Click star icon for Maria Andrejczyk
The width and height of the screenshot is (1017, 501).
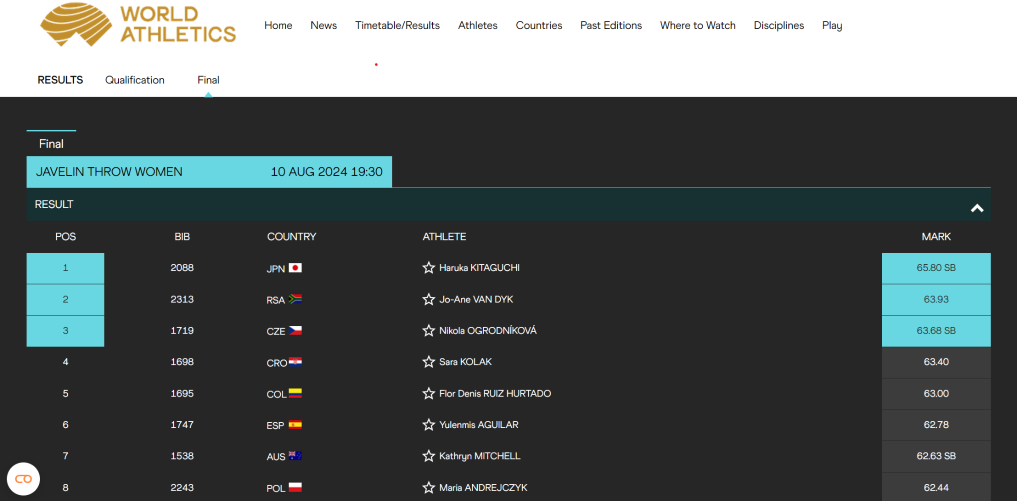tap(429, 488)
